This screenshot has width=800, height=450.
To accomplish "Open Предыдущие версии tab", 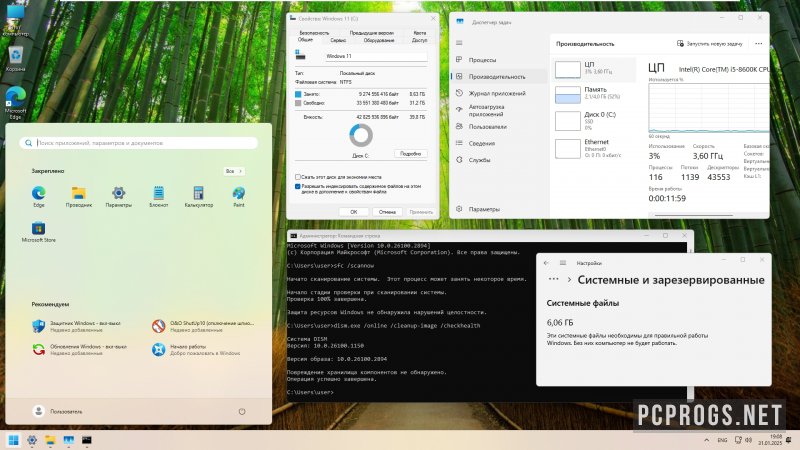I will click(371, 33).
